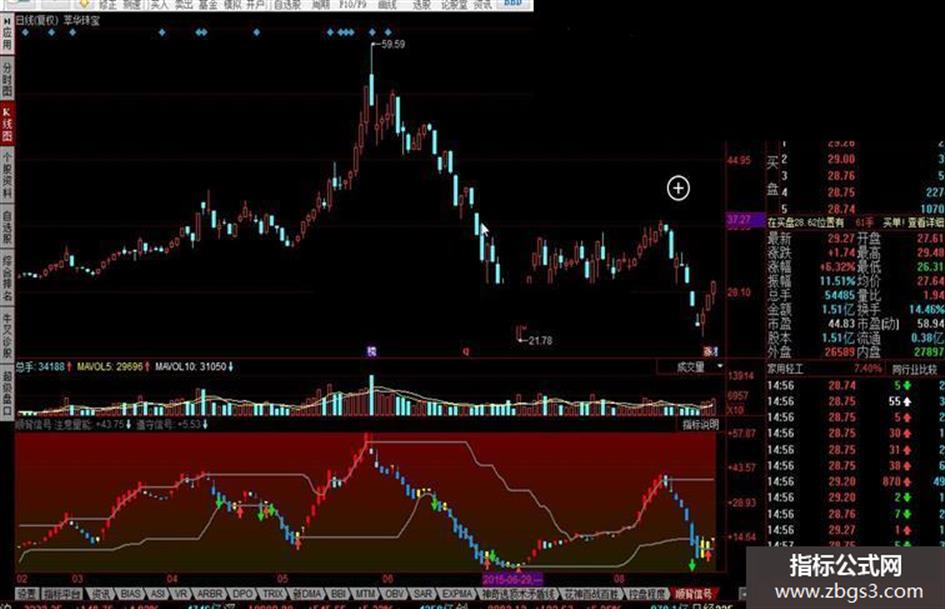Open the 花神百战百胜 indicator tab

coord(591,594)
